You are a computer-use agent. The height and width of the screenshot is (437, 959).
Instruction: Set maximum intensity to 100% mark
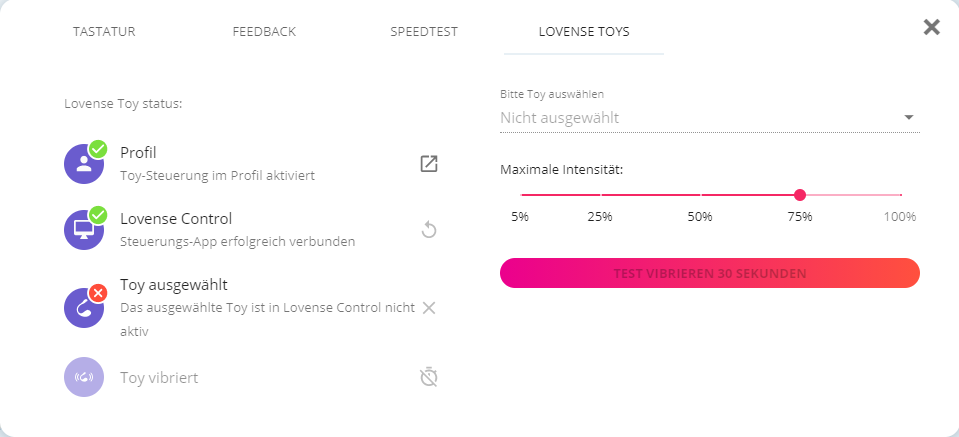point(900,195)
